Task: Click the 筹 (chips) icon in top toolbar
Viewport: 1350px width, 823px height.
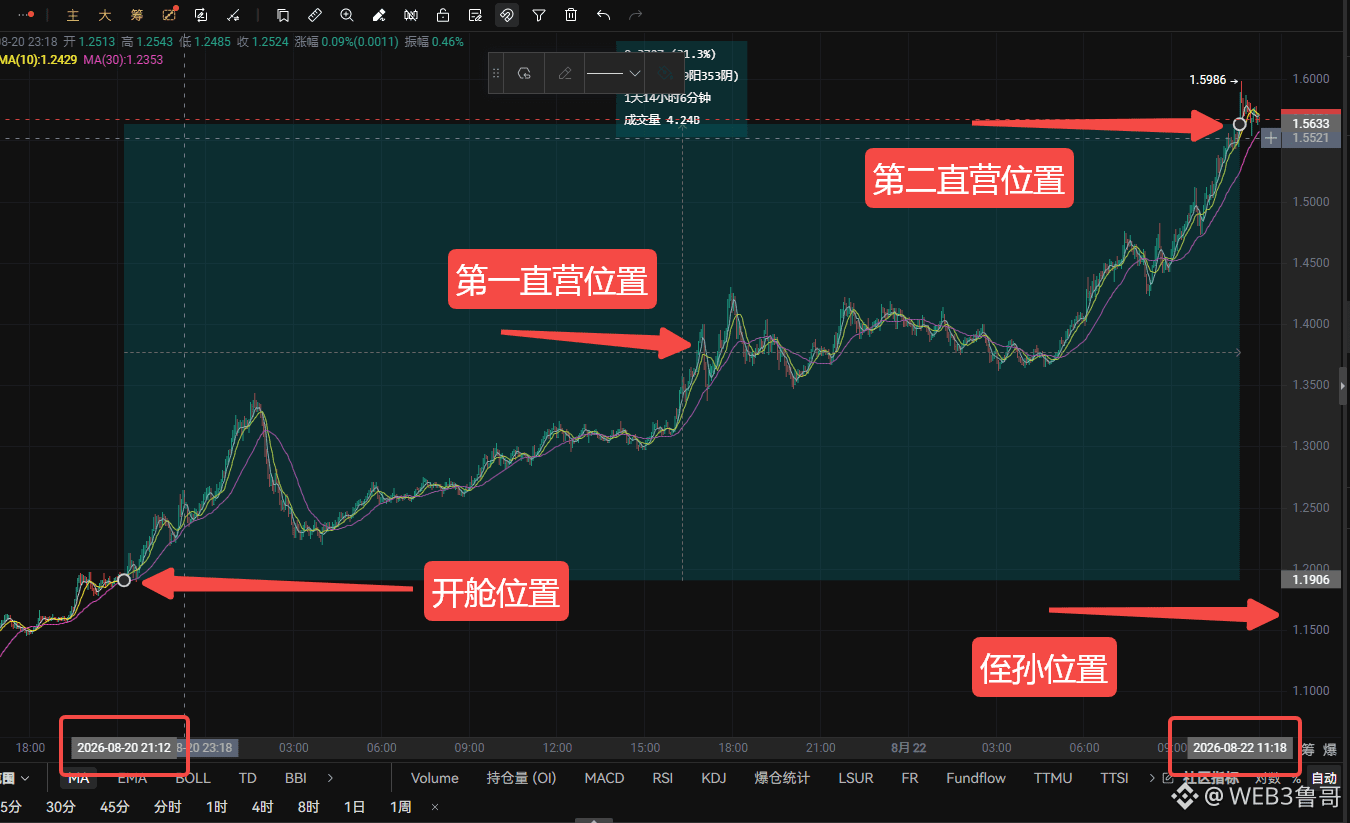Action: (x=136, y=15)
